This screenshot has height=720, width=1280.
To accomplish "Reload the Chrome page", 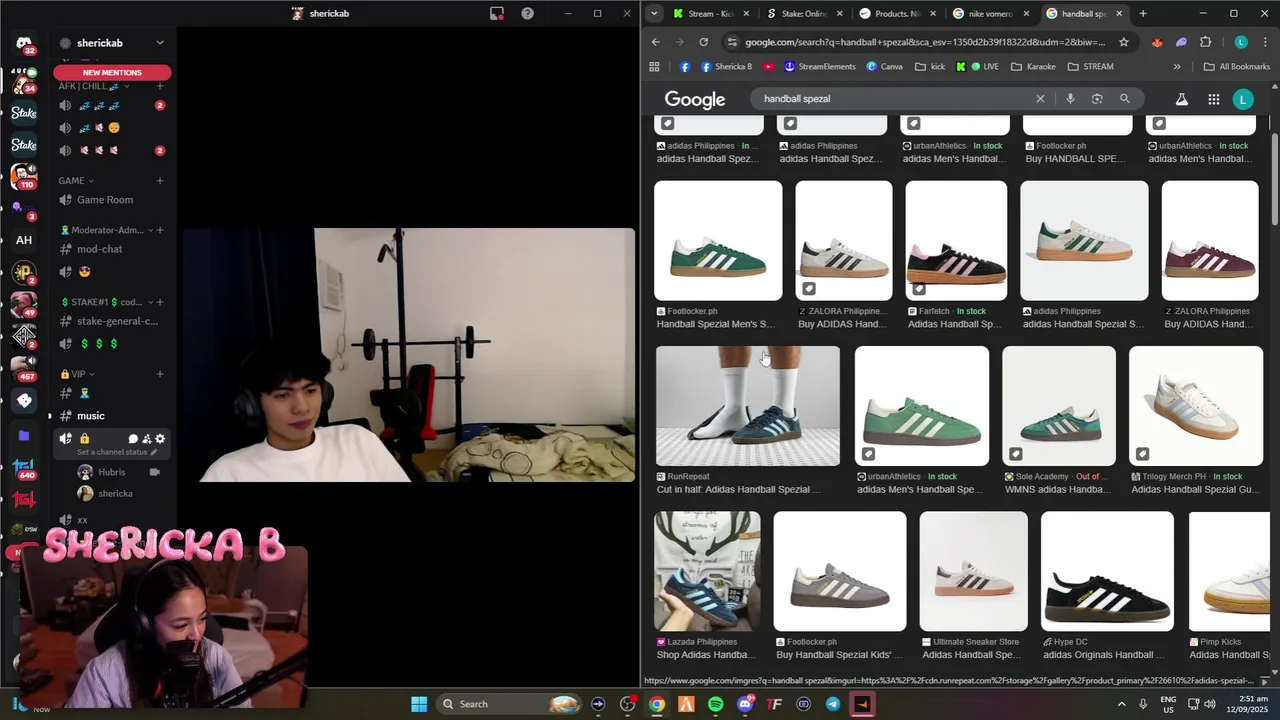I will click(704, 42).
